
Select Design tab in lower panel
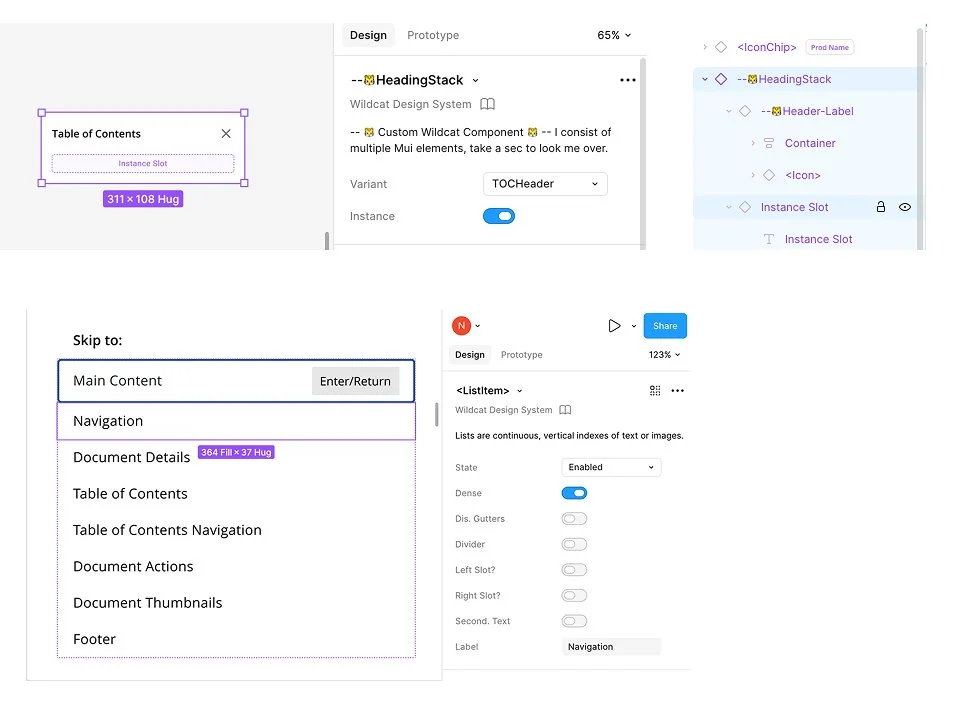470,355
